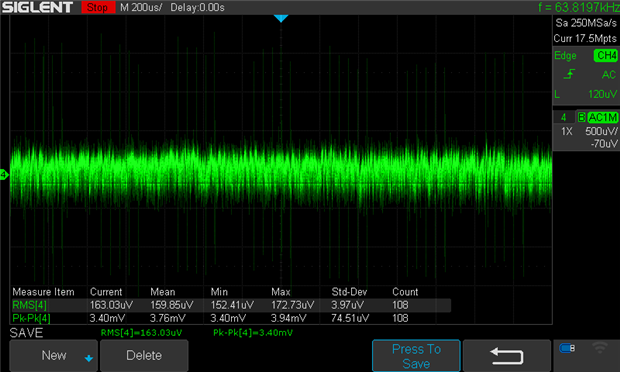Click Pk-Pk mean value 3.76mV
620x372 pixels.
click(x=167, y=318)
